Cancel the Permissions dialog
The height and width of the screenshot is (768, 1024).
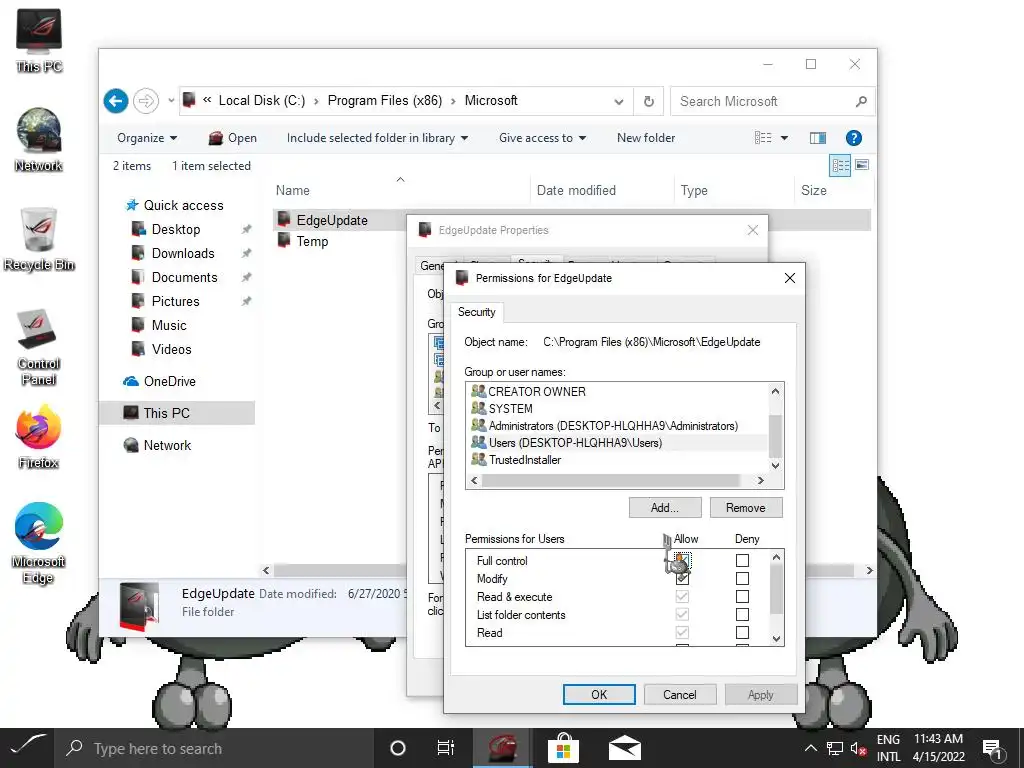(x=680, y=694)
